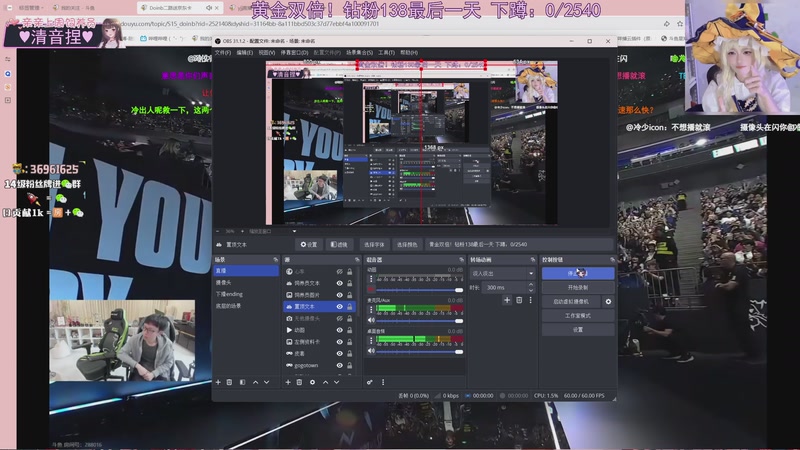Open transition properties three-dot menu
Screen dimensions: 800x450
[x=531, y=300]
